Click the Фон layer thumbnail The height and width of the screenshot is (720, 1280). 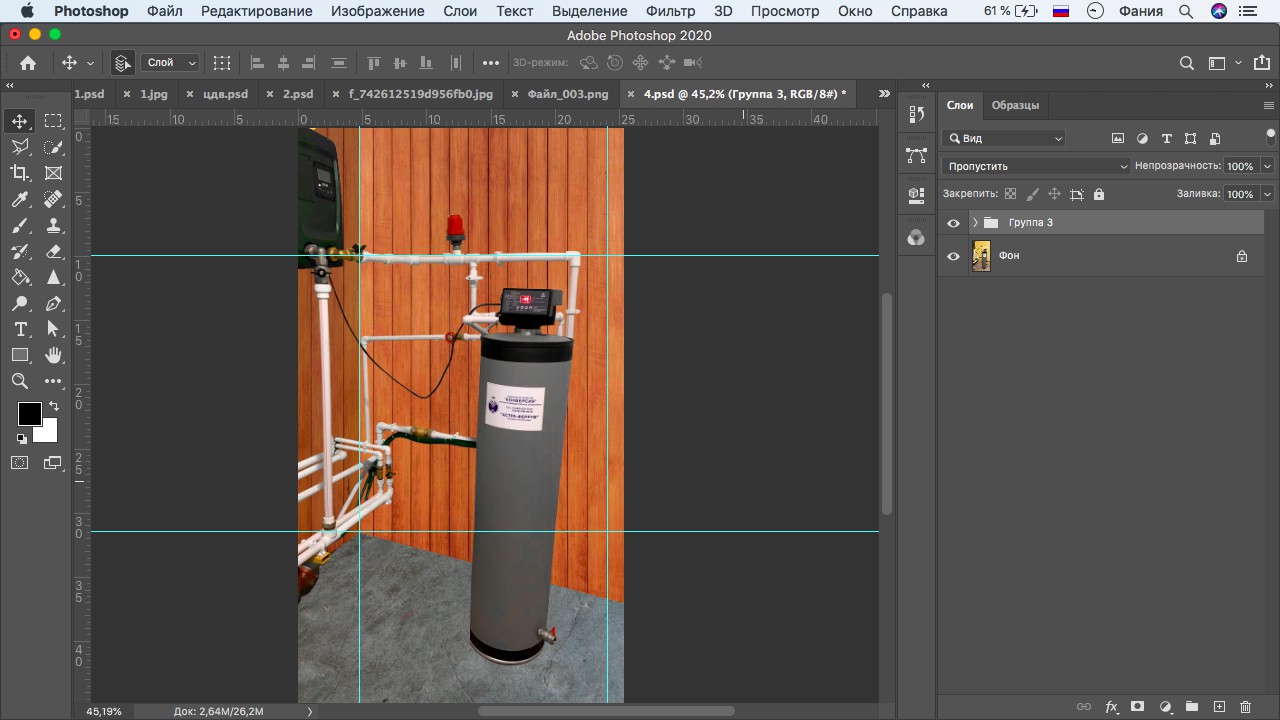pos(981,256)
